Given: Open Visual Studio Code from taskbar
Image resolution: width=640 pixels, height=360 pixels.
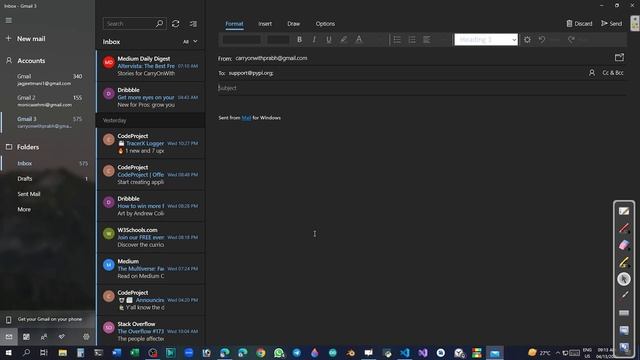Looking at the screenshot, I should click(x=404, y=353).
